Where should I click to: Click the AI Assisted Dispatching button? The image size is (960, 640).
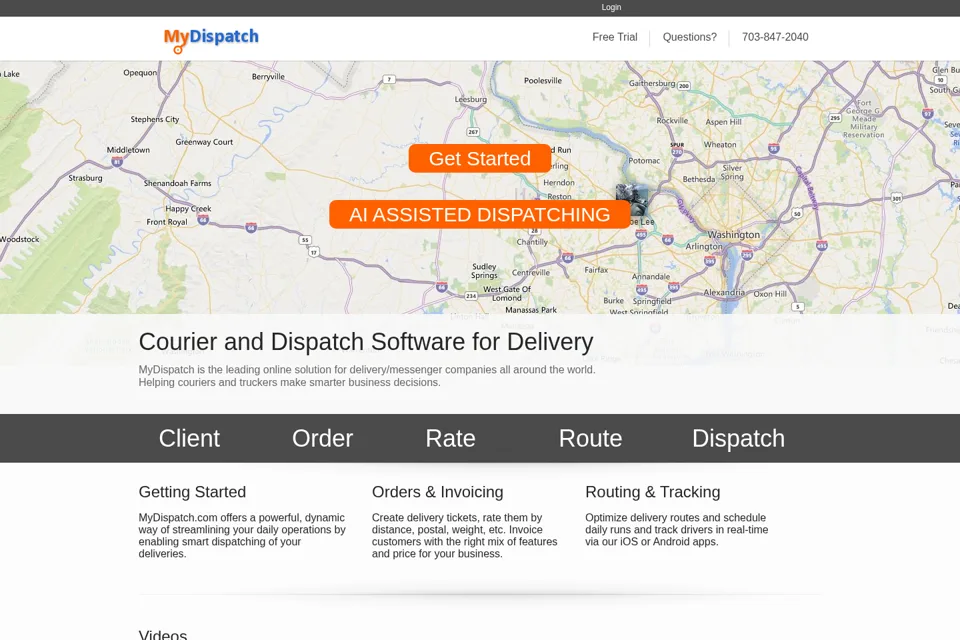(x=480, y=214)
